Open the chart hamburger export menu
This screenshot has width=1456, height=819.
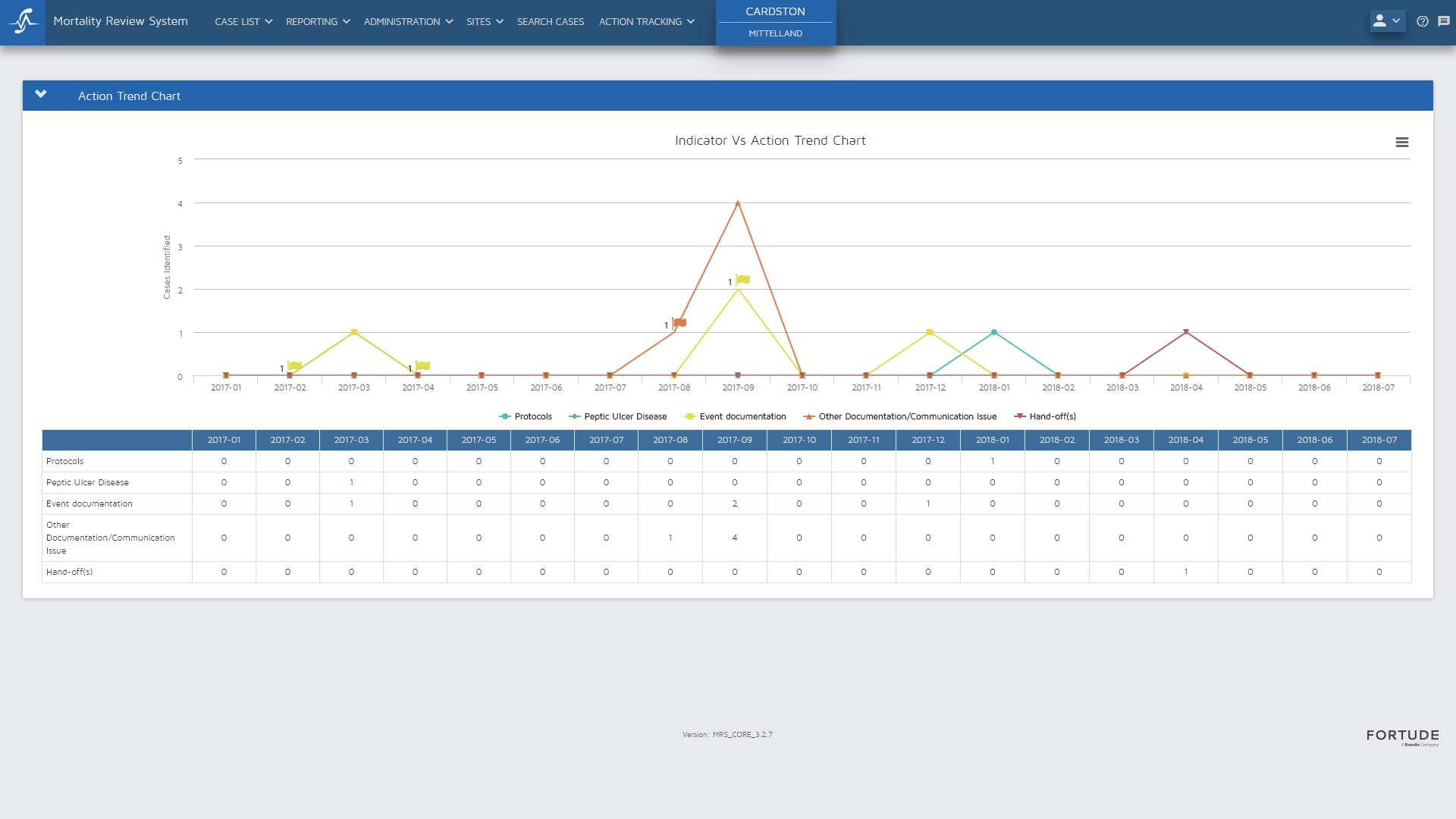tap(1401, 143)
